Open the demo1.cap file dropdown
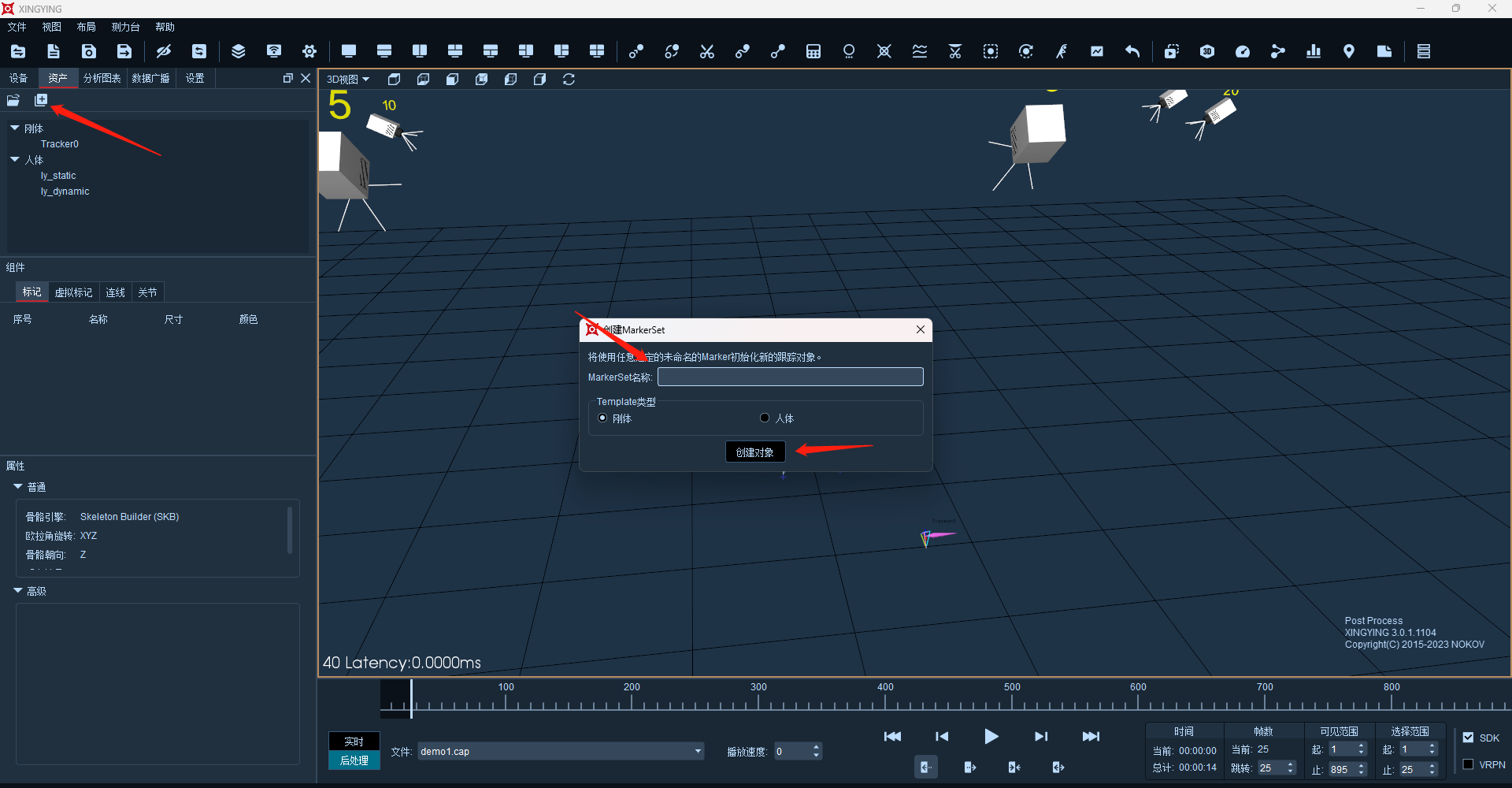The image size is (1512, 788). 561,751
